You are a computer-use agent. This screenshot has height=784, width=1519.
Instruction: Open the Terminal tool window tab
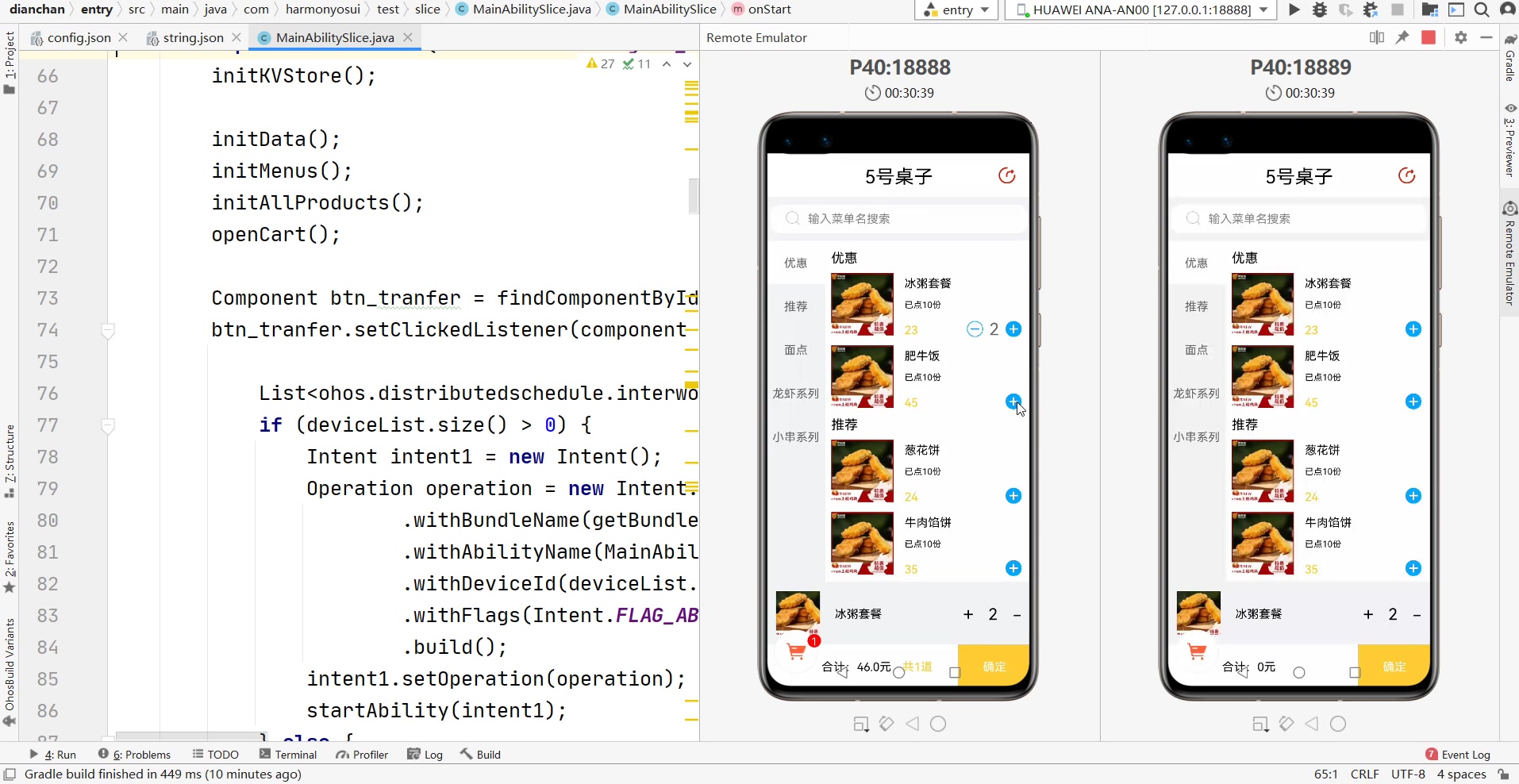(288, 755)
